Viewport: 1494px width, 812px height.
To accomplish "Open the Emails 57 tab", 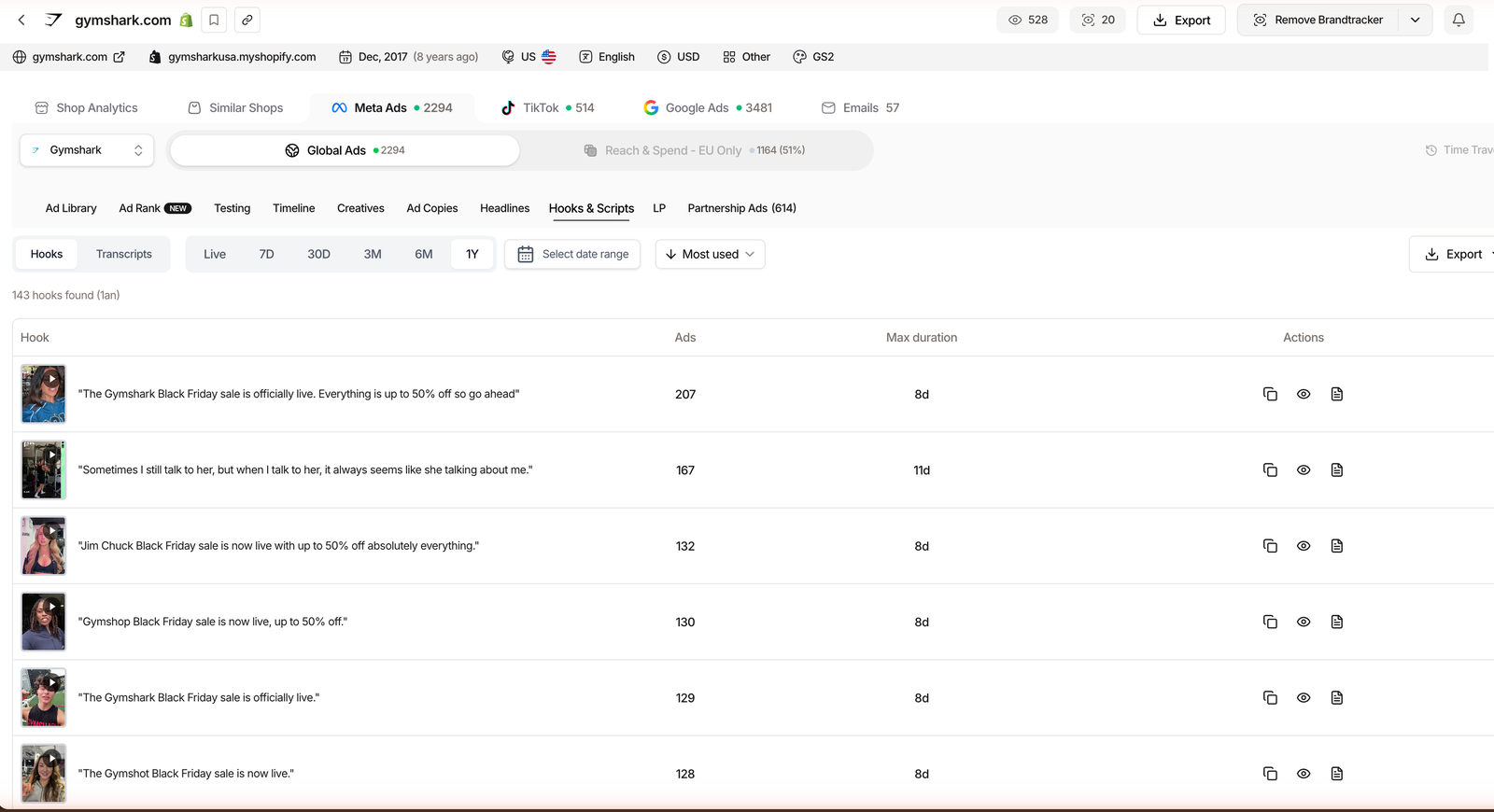I will coord(860,108).
